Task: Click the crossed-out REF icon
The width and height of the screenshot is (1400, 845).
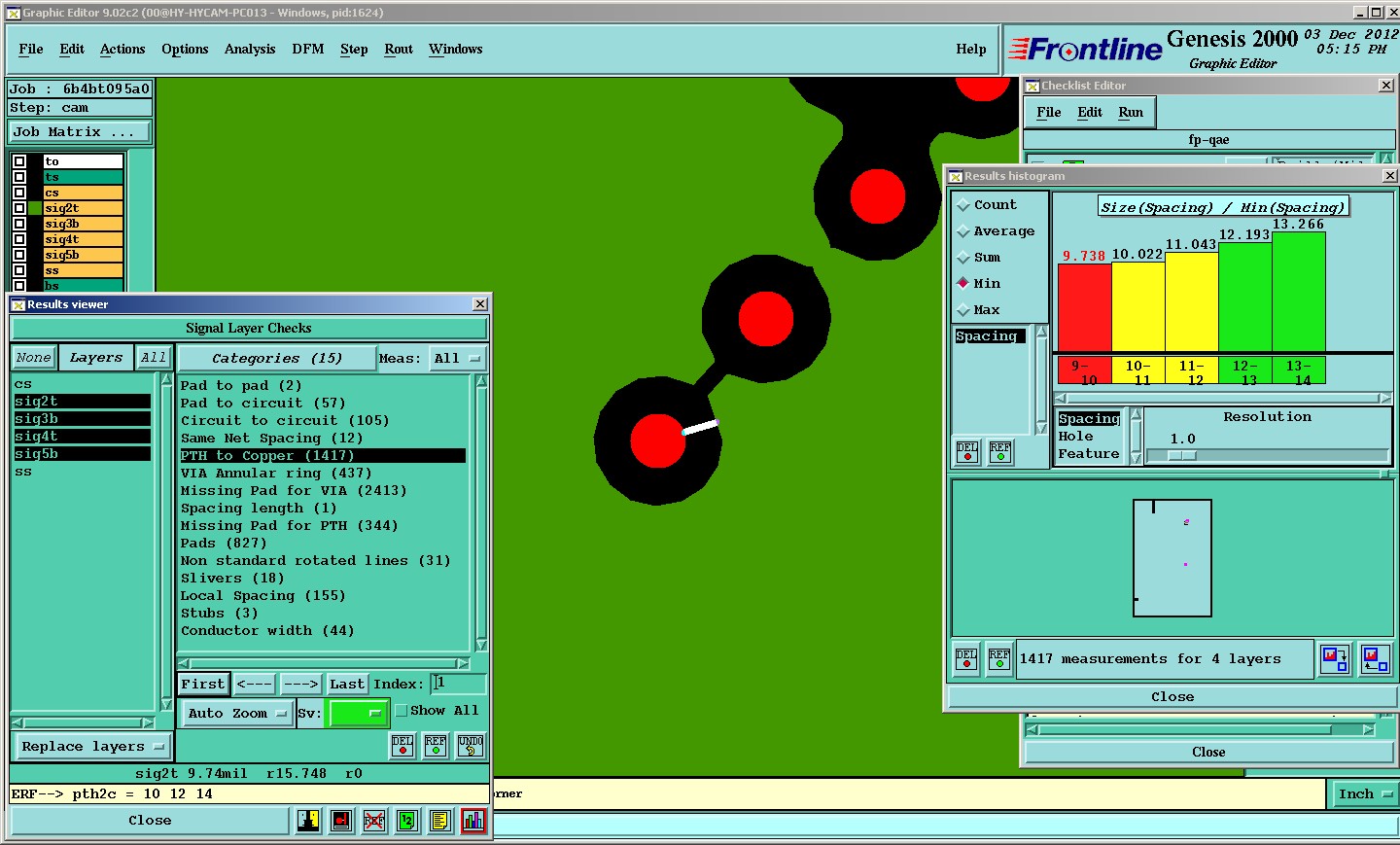Action: pyautogui.click(x=374, y=821)
